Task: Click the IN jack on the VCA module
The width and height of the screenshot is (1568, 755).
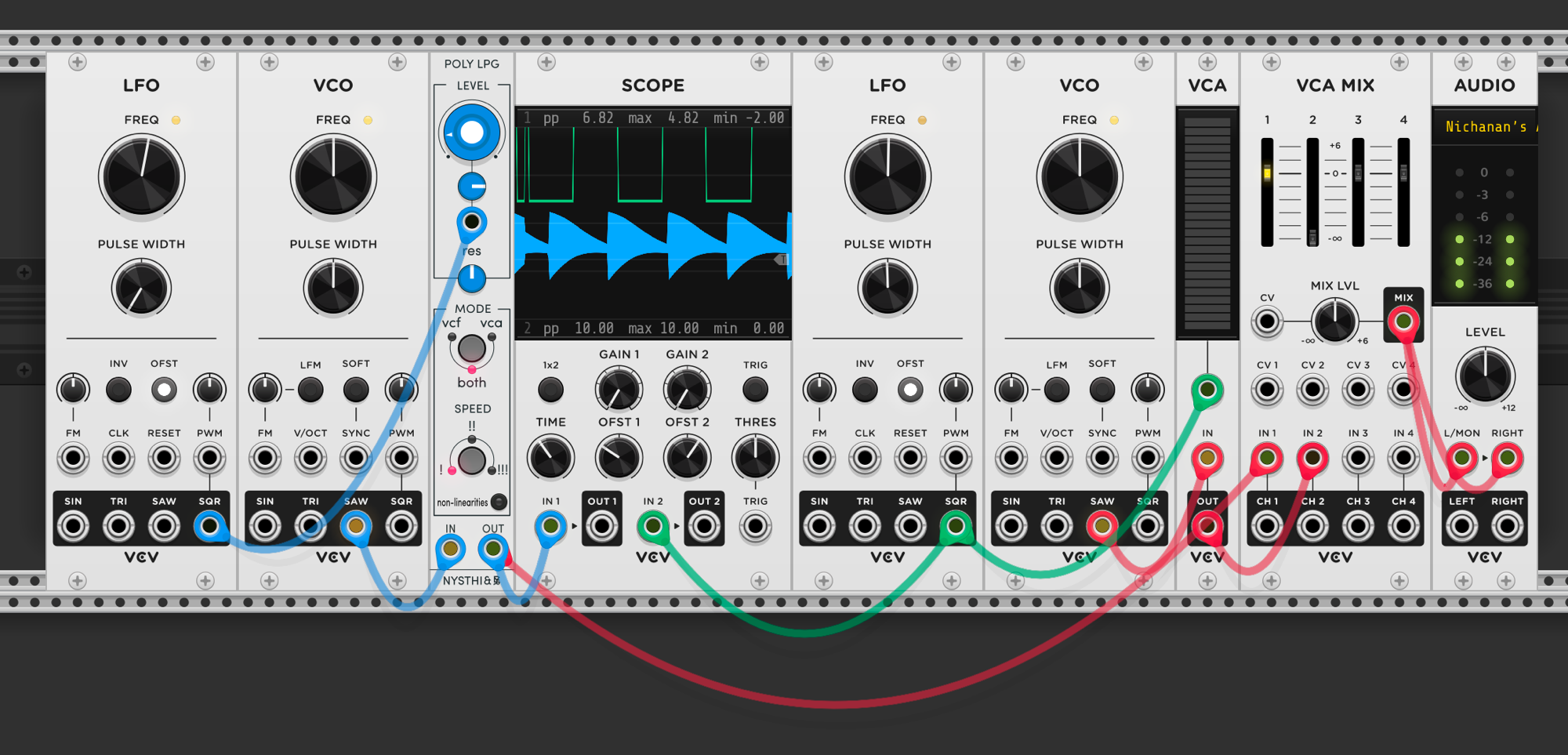Action: pos(1207,458)
